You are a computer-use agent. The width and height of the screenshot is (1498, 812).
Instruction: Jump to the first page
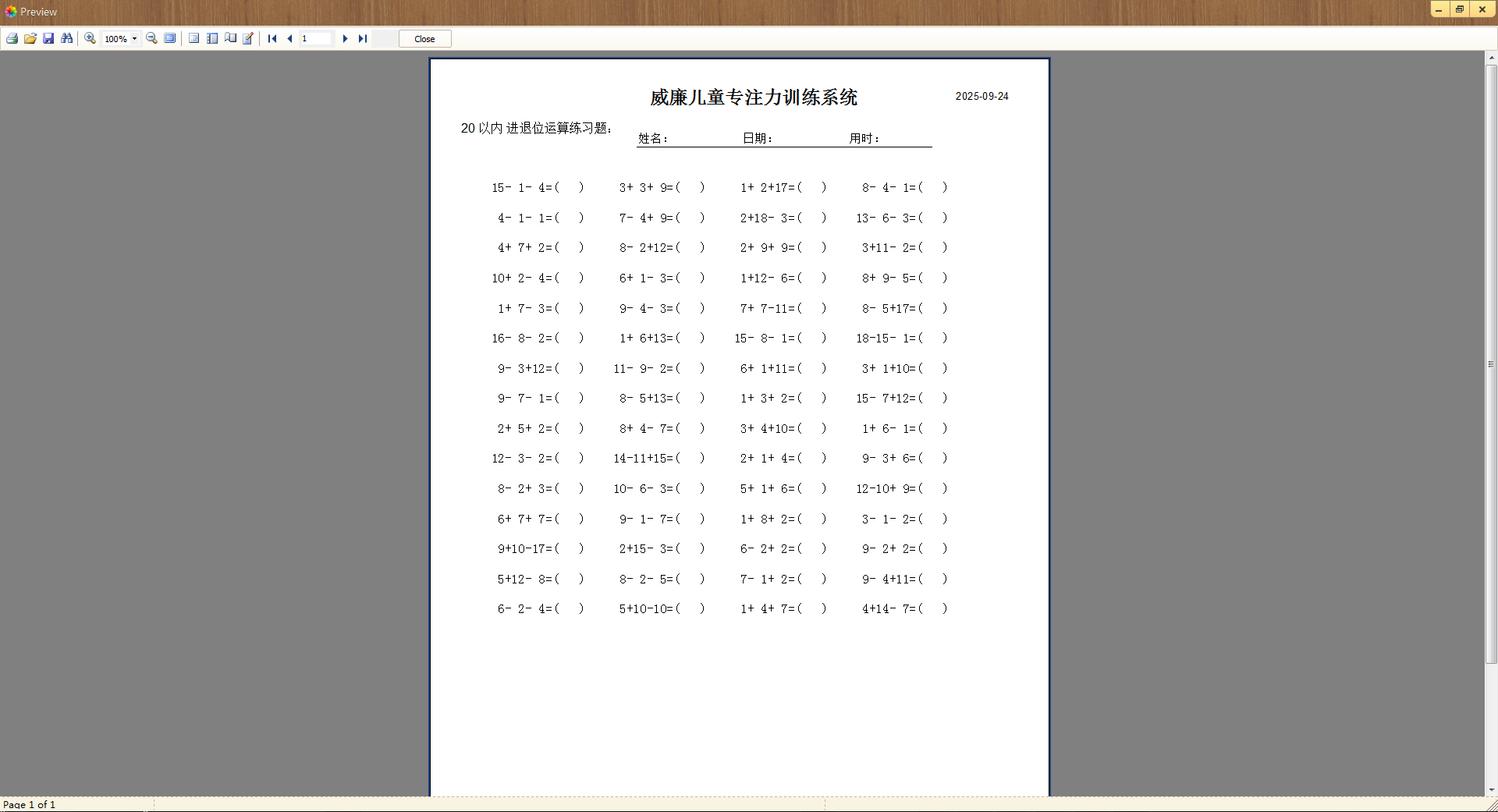[272, 38]
